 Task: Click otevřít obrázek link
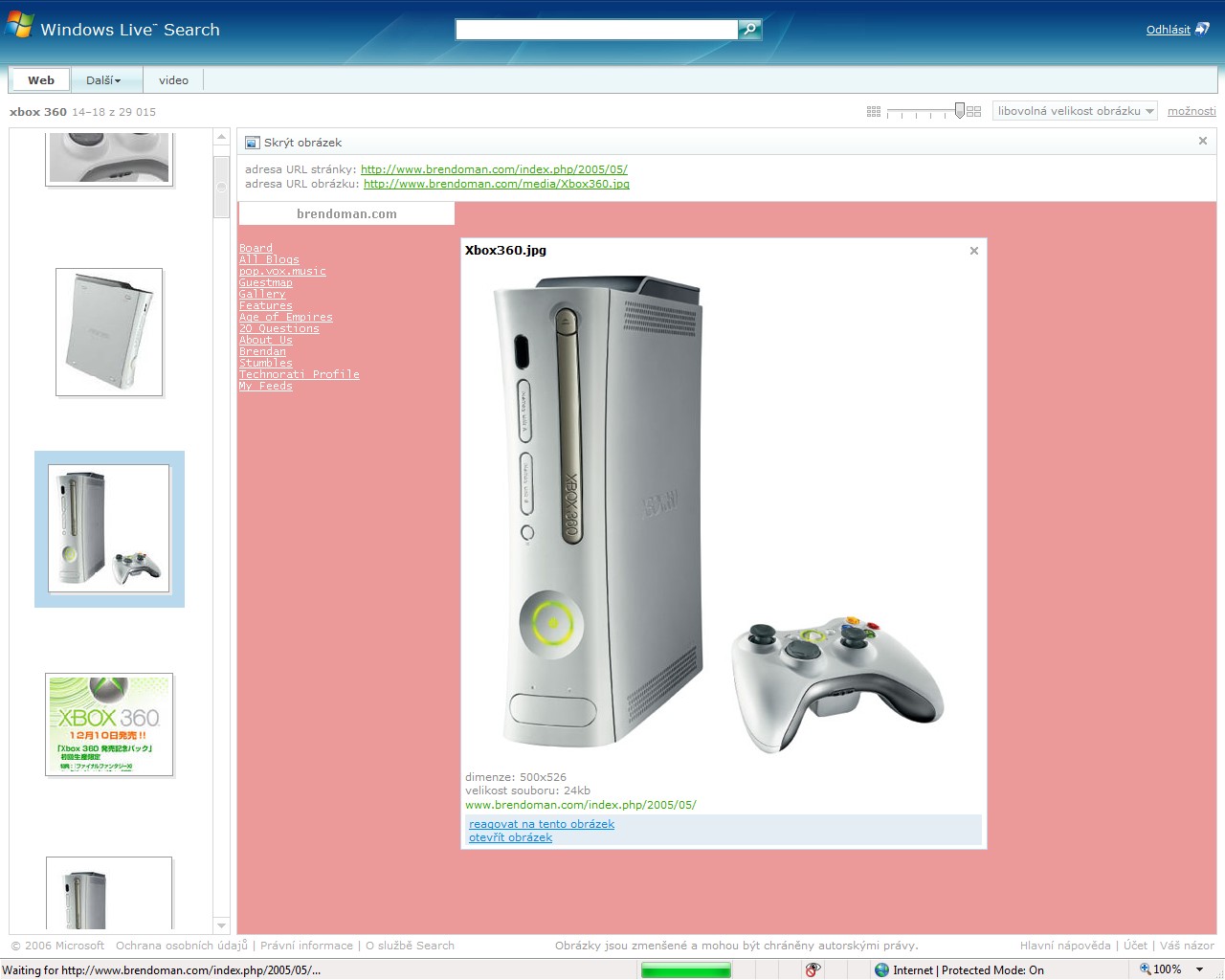pyautogui.click(x=510, y=837)
